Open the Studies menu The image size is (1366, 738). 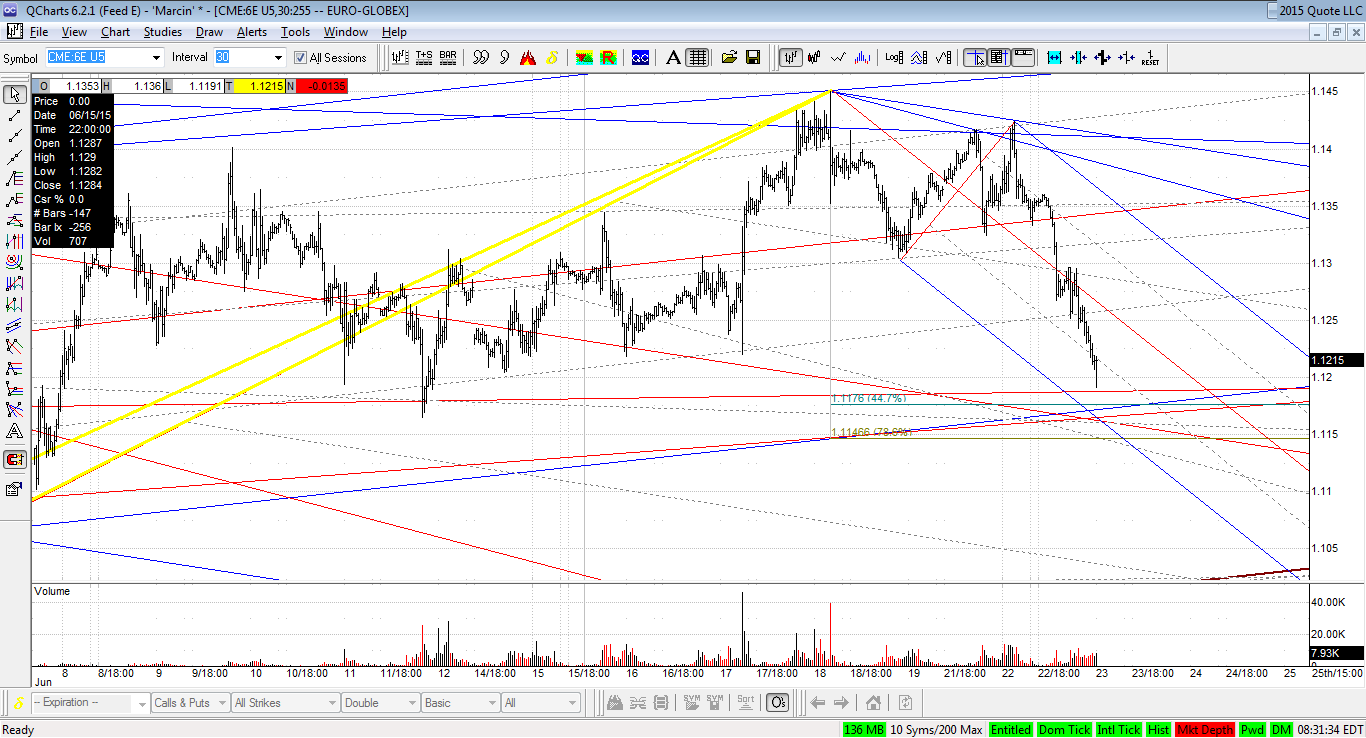[163, 32]
